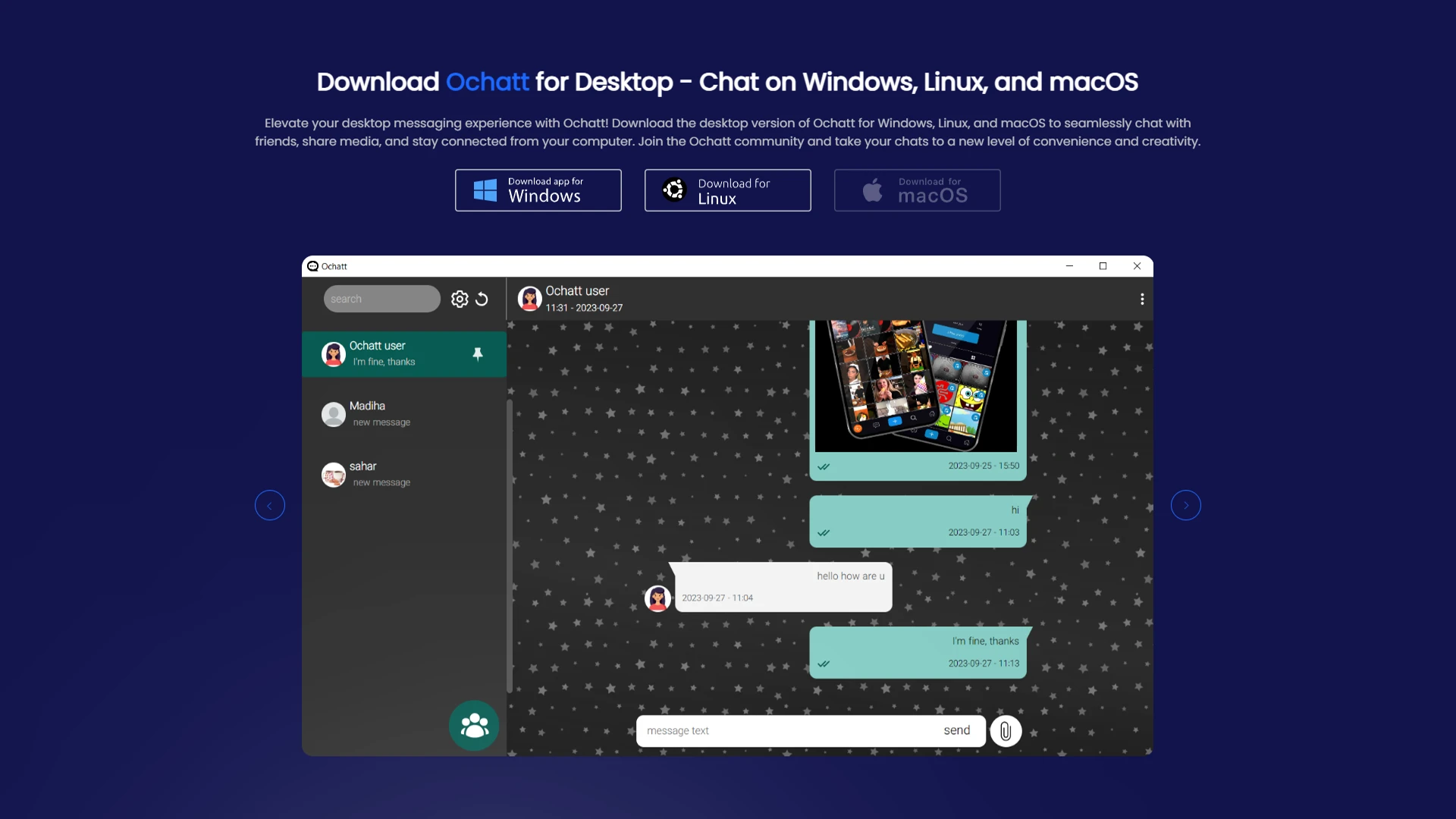The height and width of the screenshot is (819, 1456).
Task: Open the group contacts round button
Action: (474, 726)
